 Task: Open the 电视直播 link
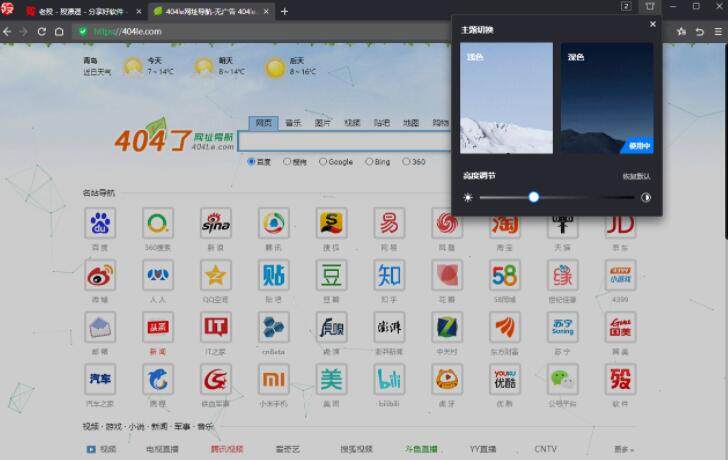tap(162, 449)
